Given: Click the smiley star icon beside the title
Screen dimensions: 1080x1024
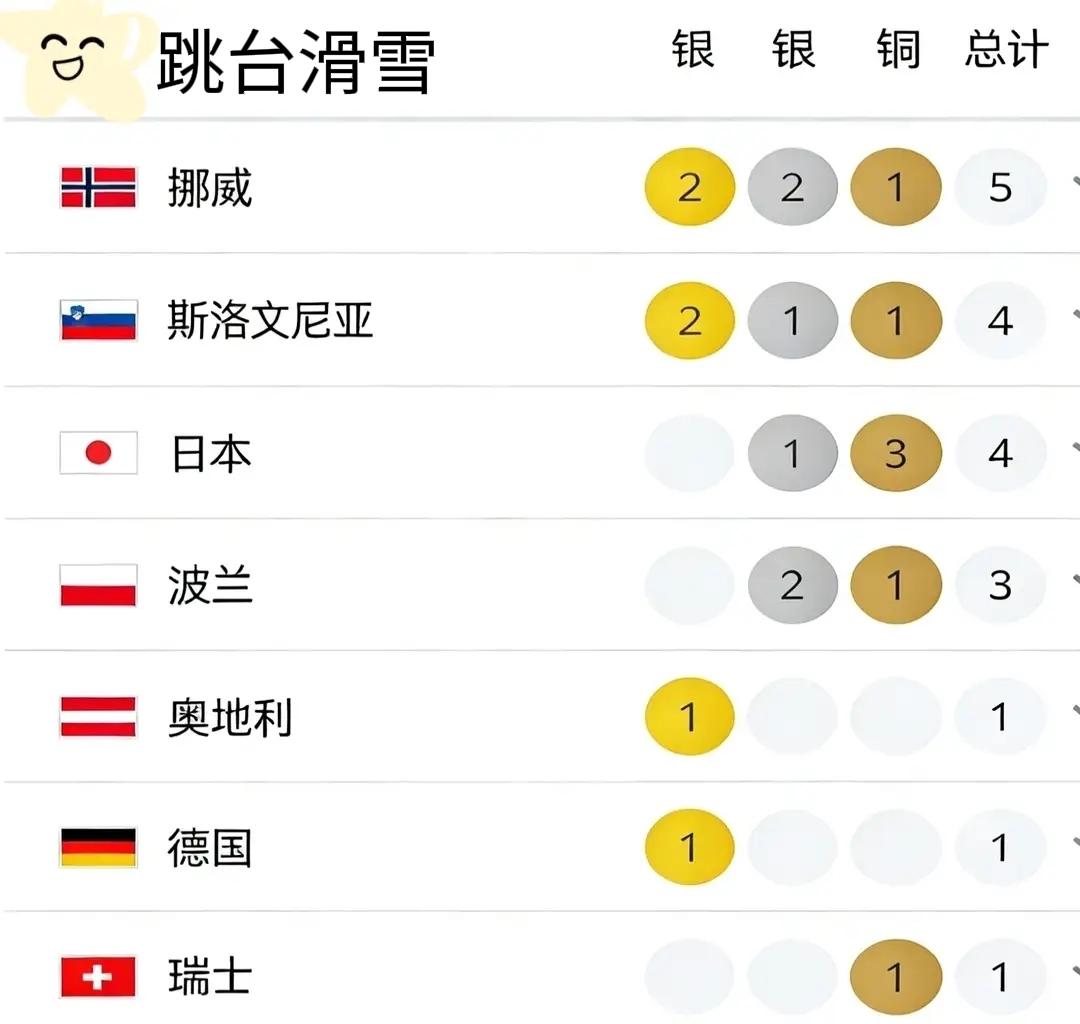Looking at the screenshot, I should coord(76,58).
